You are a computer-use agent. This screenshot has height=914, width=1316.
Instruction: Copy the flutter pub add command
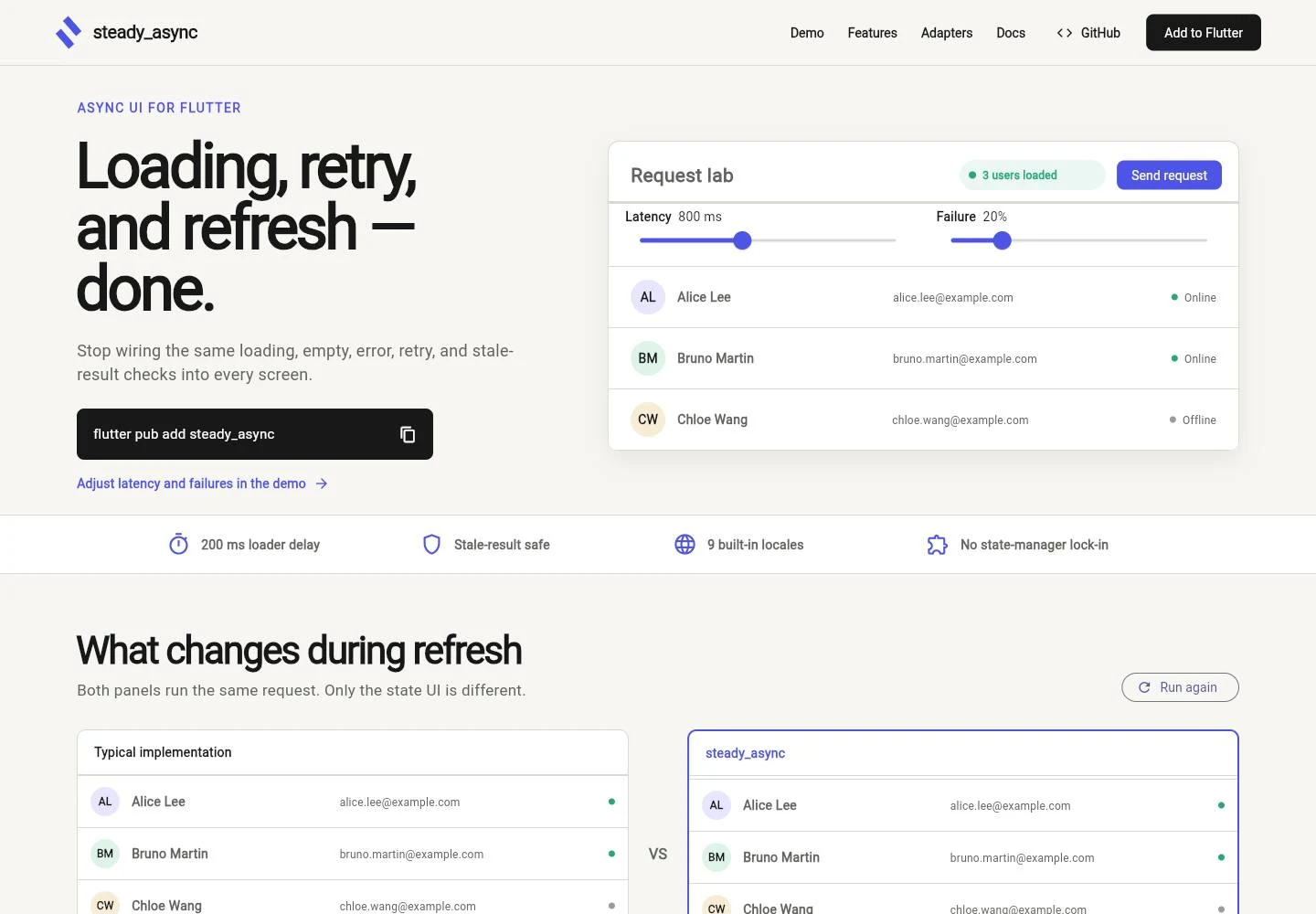408,434
